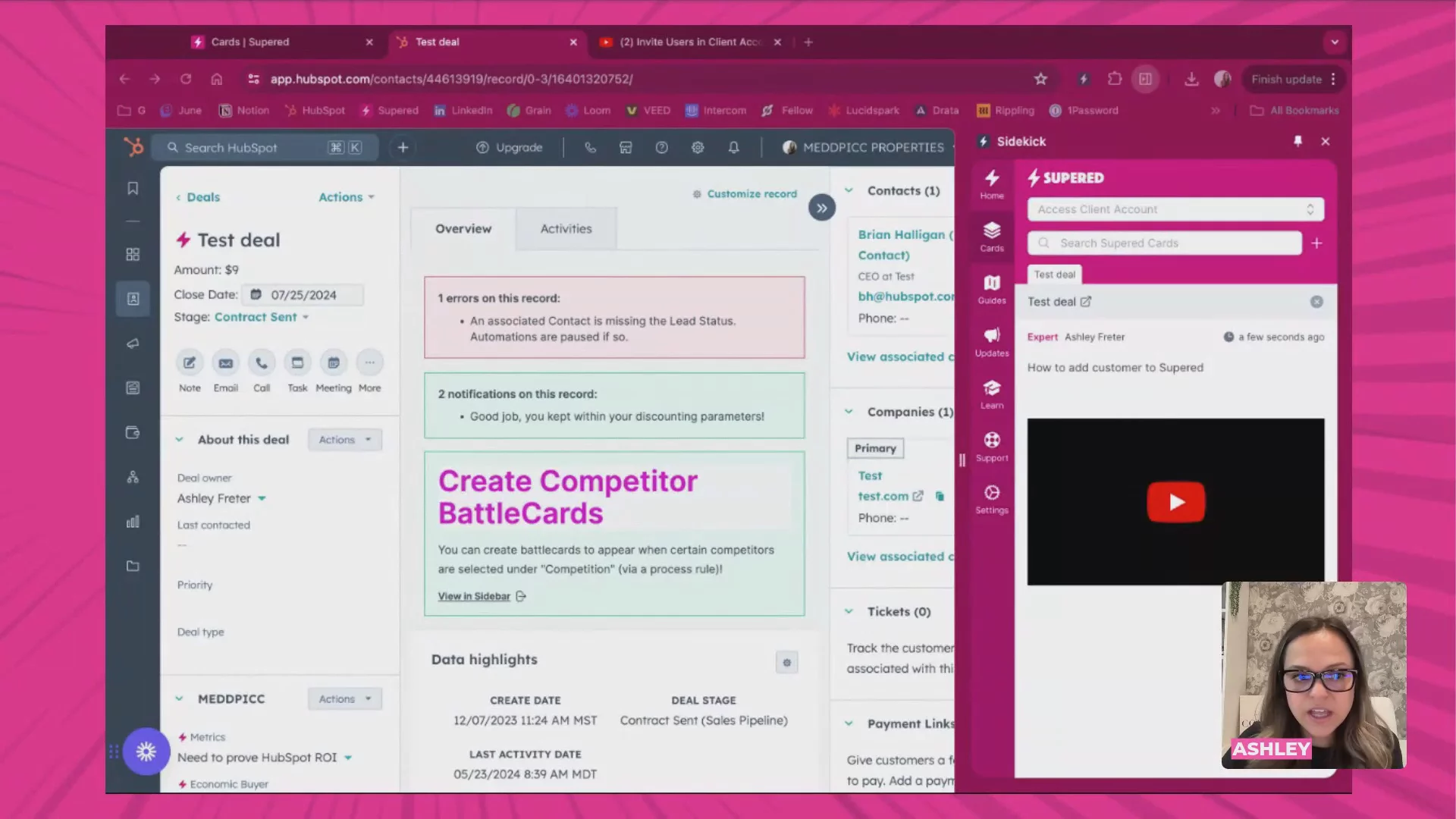Collapse the MEDDPICC section
The width and height of the screenshot is (1456, 819).
coord(179,699)
